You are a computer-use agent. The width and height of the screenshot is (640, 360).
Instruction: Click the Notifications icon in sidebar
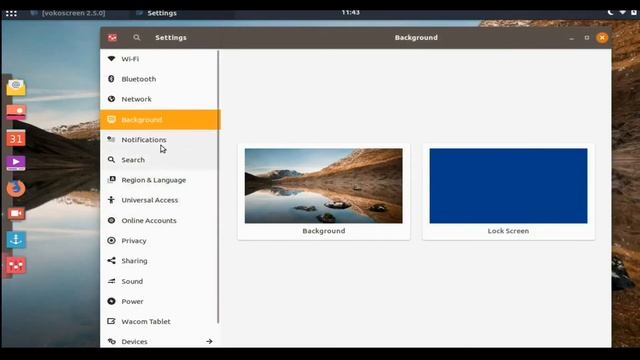pyautogui.click(x=111, y=140)
